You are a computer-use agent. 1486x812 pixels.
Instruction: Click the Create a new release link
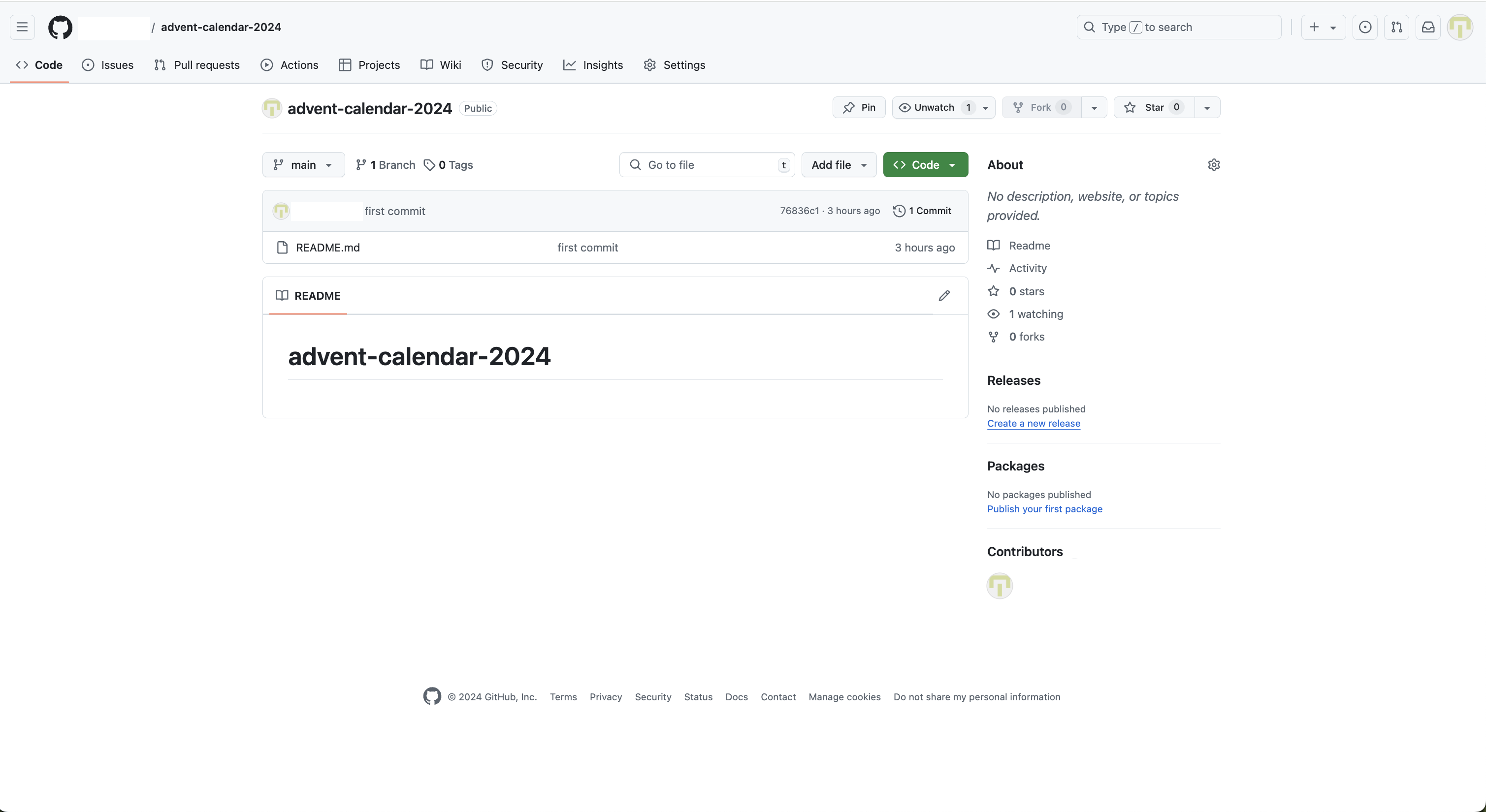[1033, 423]
